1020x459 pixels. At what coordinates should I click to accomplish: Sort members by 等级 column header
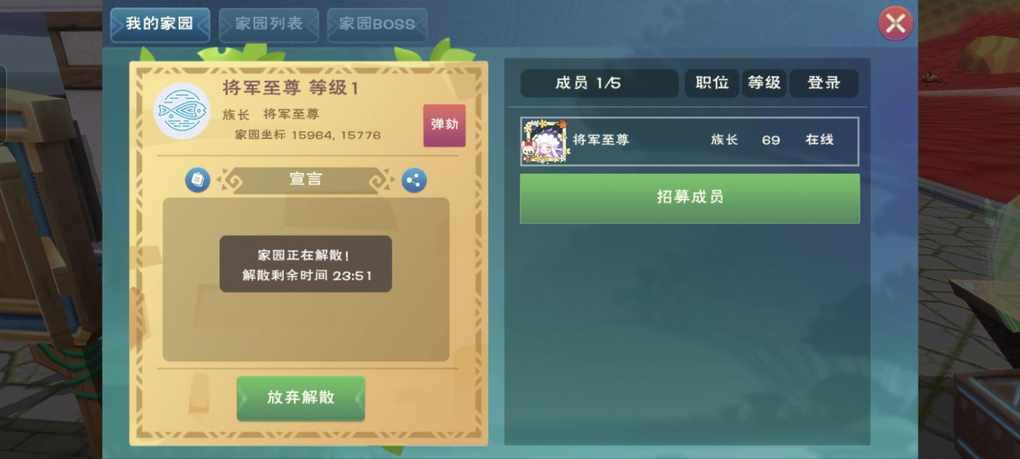coord(764,83)
